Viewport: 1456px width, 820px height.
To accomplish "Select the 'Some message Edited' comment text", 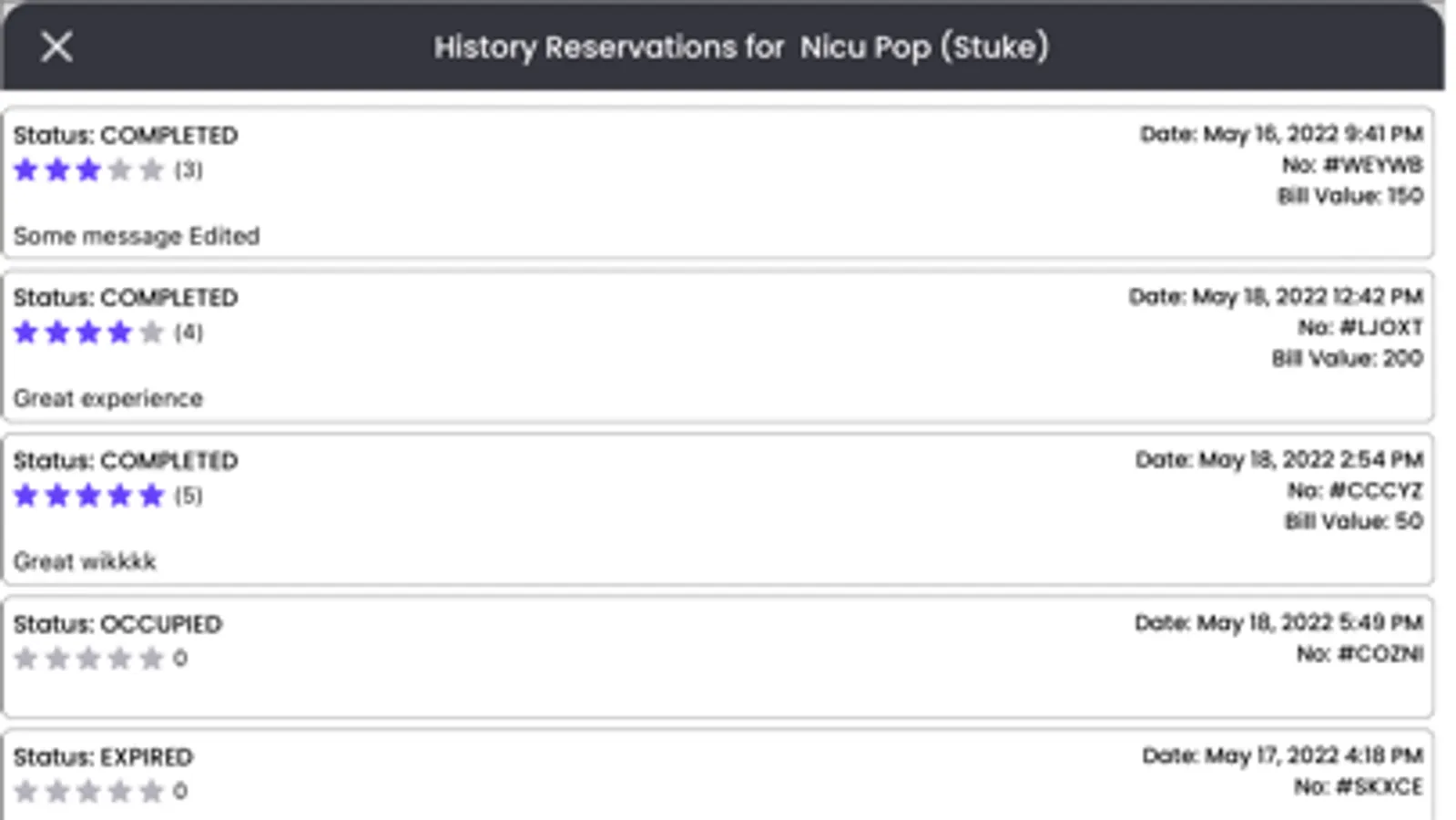I will (137, 236).
